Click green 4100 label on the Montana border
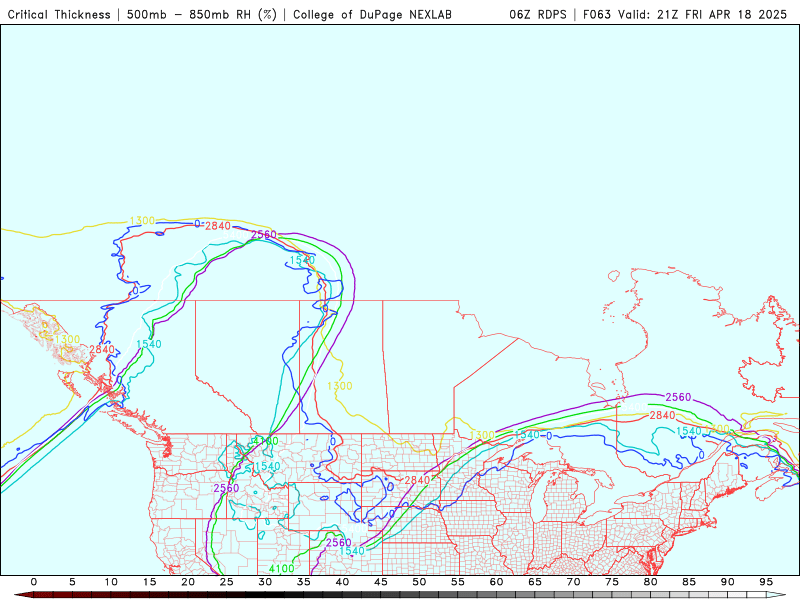Screen dimensions: 800x600 point(266,441)
